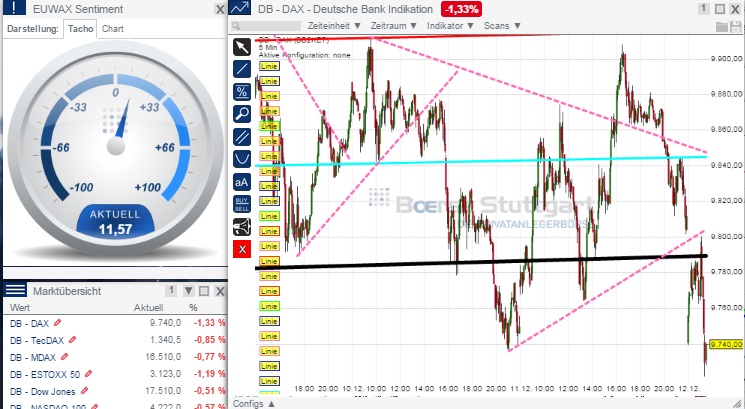Open the folder icon in chart toolbar
Screen dimensions: 745x409
point(722,27)
